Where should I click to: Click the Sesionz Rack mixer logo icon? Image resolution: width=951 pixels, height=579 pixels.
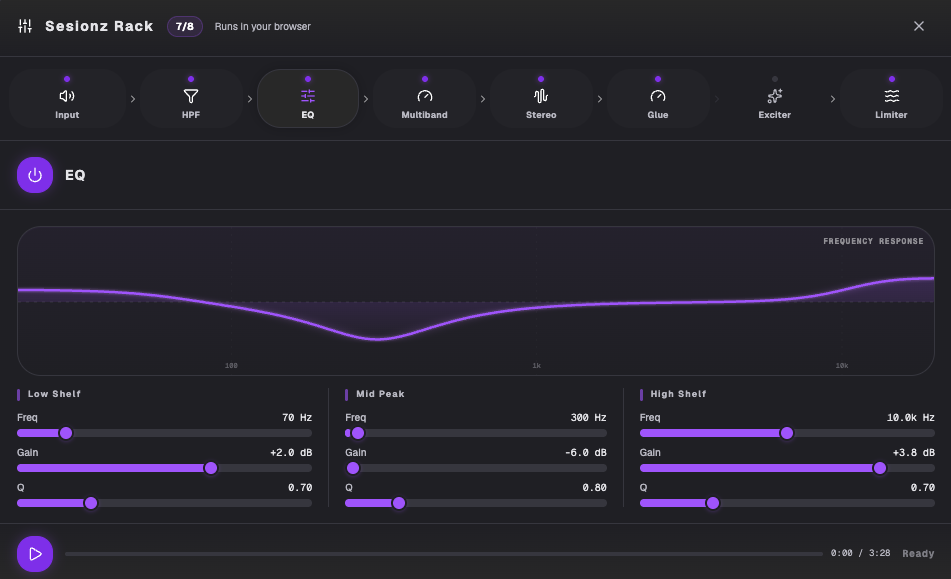coord(25,26)
